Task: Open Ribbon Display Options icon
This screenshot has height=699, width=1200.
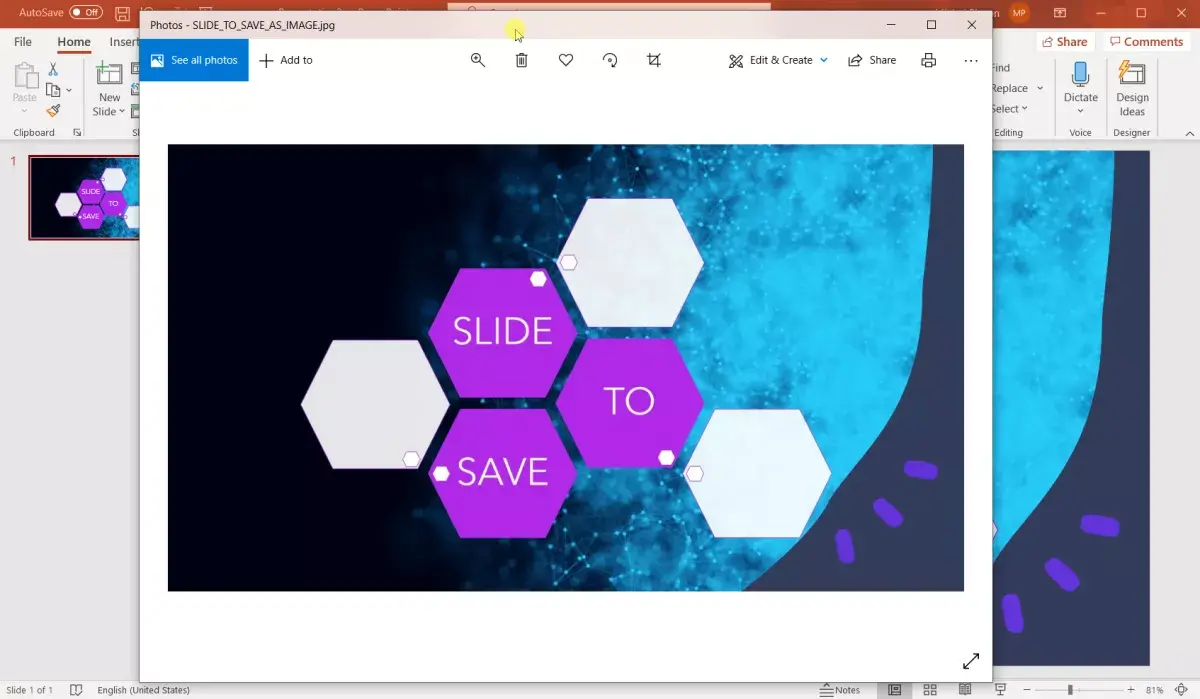Action: tap(1061, 13)
